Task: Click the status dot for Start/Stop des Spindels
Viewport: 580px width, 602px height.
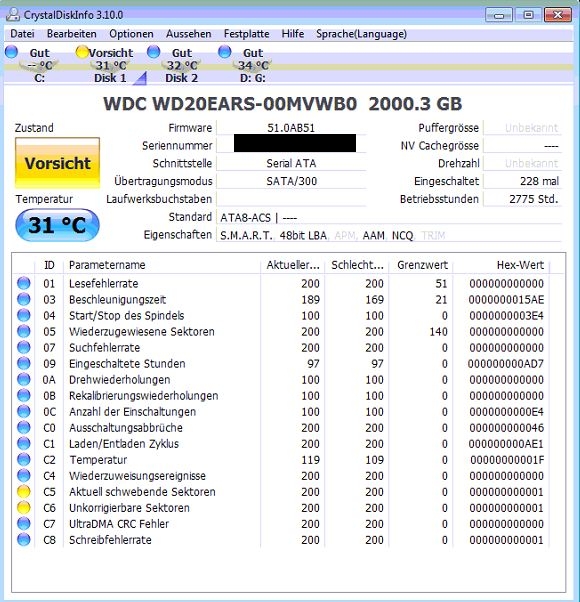Action: click(x=23, y=316)
